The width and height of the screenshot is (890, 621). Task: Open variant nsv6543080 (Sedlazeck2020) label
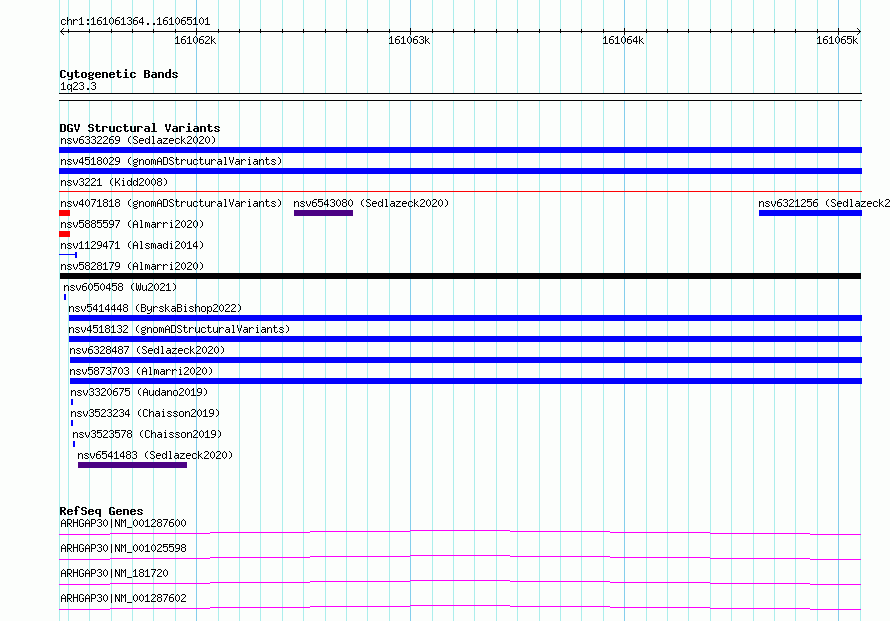click(x=371, y=203)
